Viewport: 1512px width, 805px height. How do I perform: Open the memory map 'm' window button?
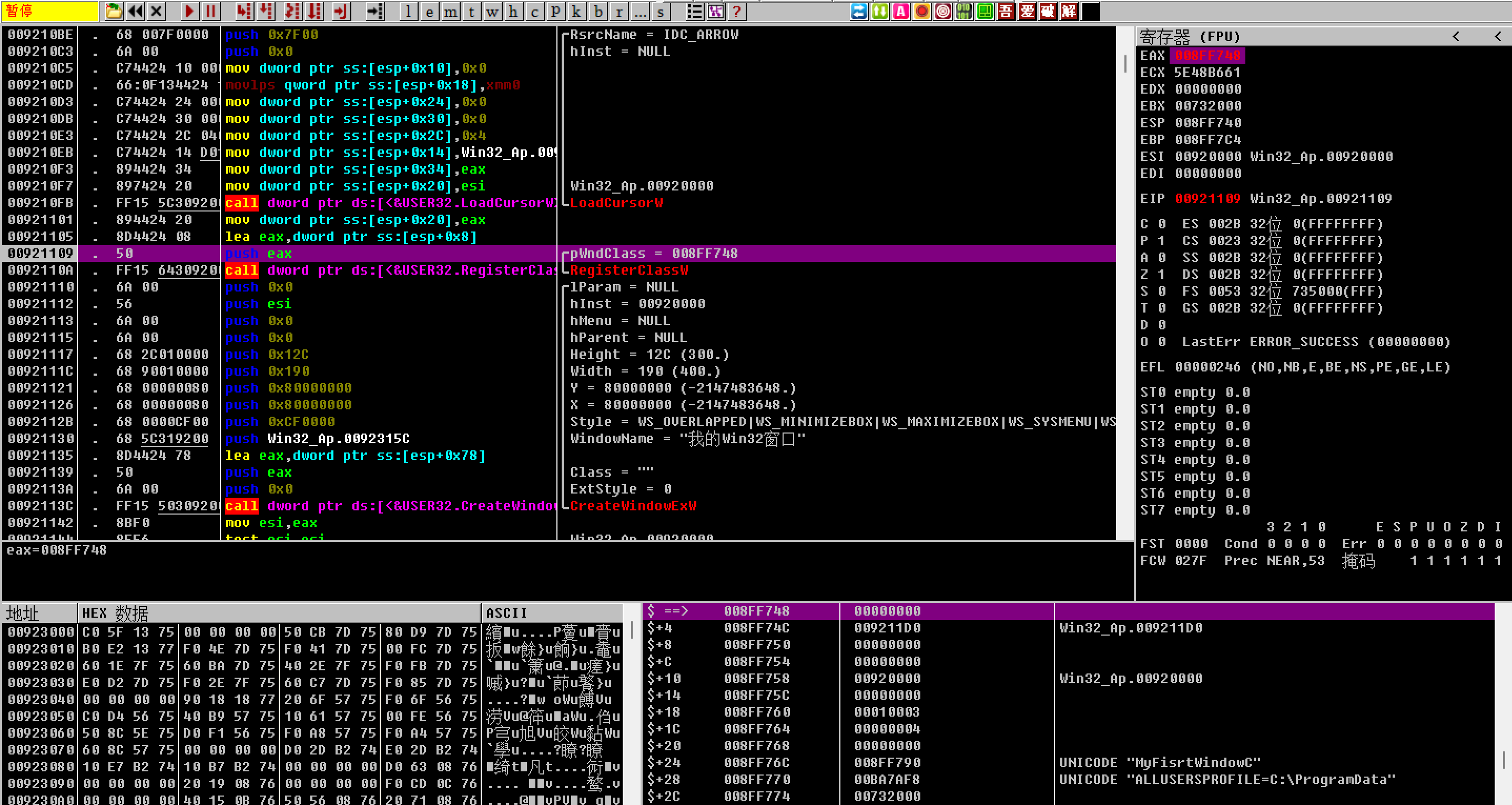(450, 12)
